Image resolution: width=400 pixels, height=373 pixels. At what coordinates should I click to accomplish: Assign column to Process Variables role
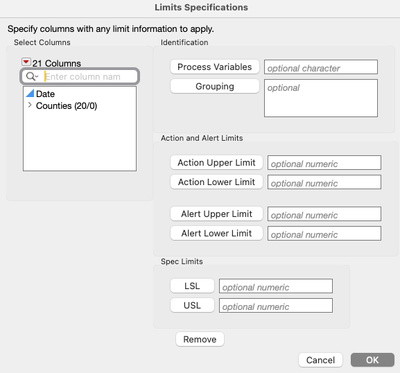pos(215,67)
